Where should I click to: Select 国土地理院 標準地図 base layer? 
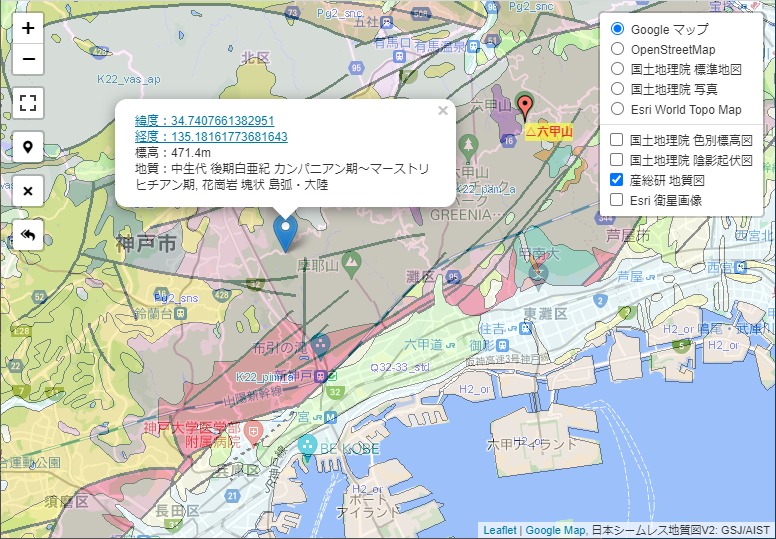(x=617, y=69)
